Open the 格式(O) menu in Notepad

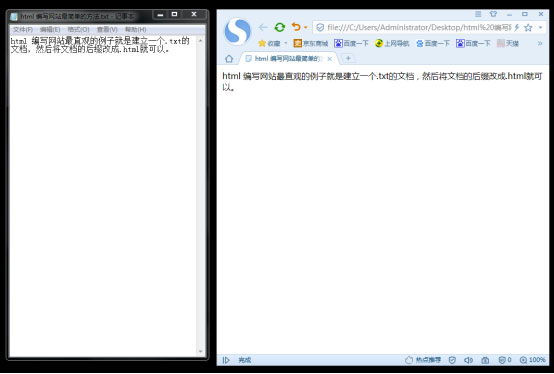(78, 29)
